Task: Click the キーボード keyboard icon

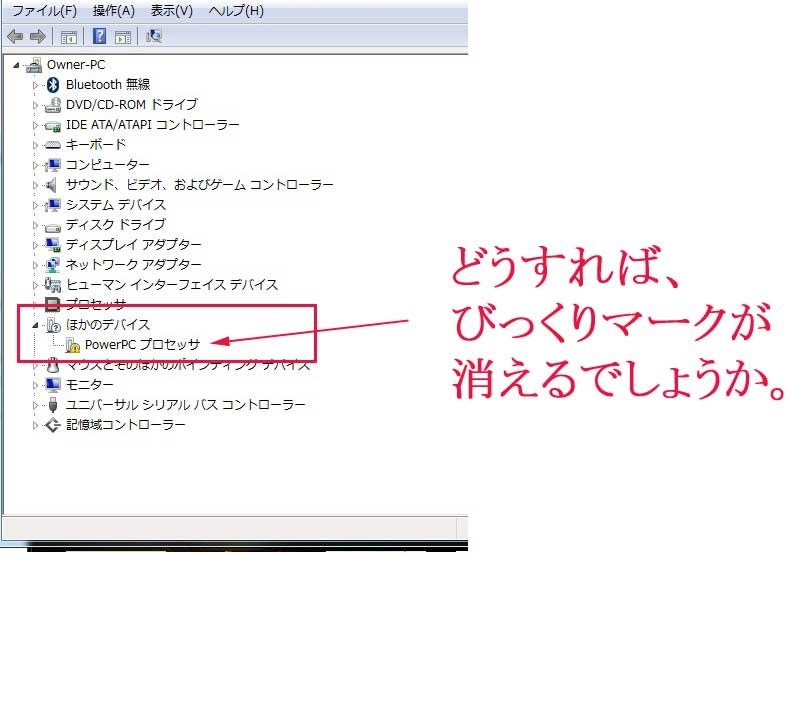Action: point(52,146)
